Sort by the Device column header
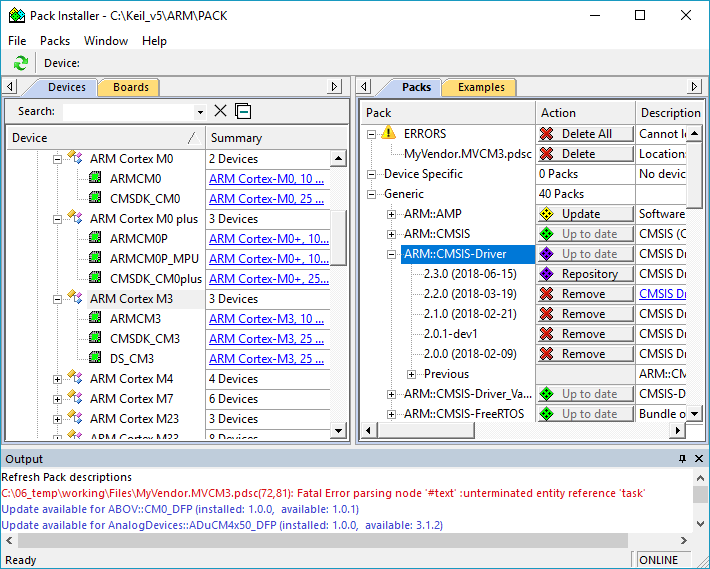This screenshot has width=710, height=569. pos(106,138)
